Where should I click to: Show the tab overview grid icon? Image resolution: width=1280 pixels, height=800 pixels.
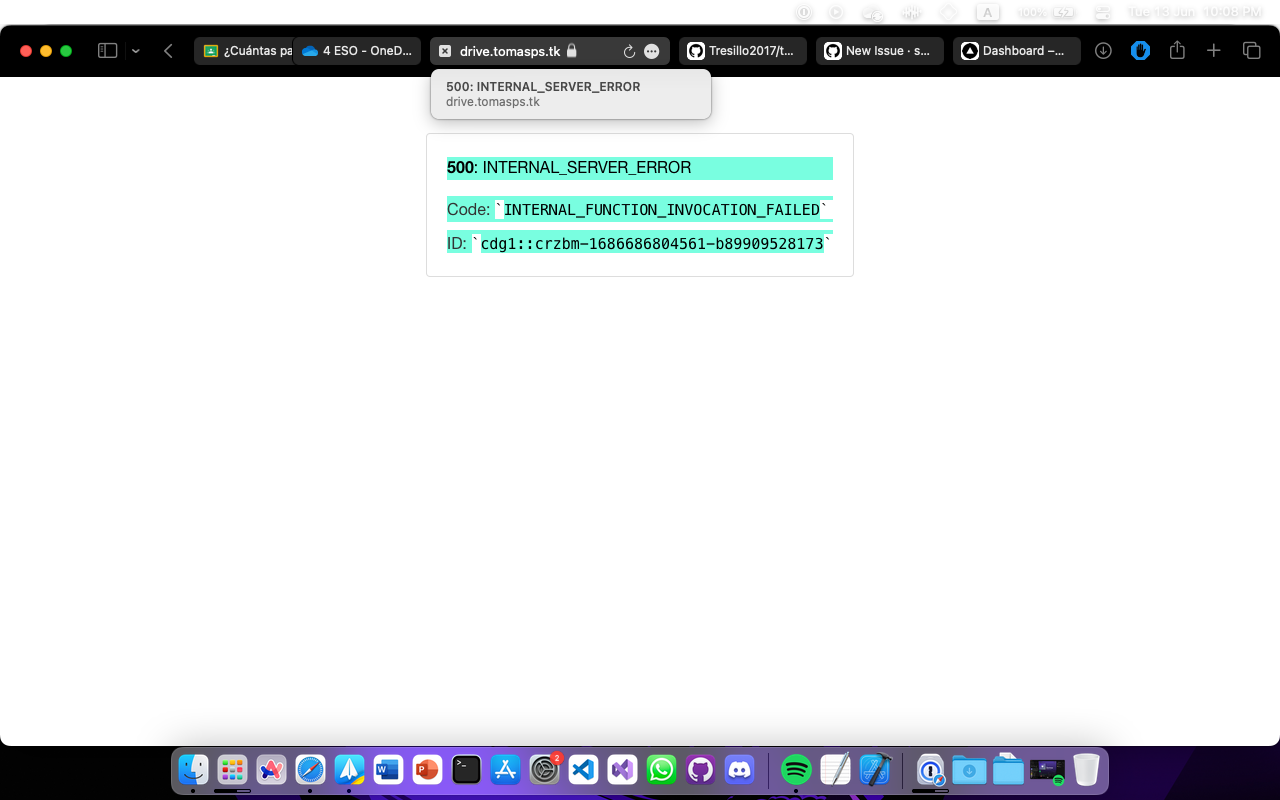click(1251, 50)
